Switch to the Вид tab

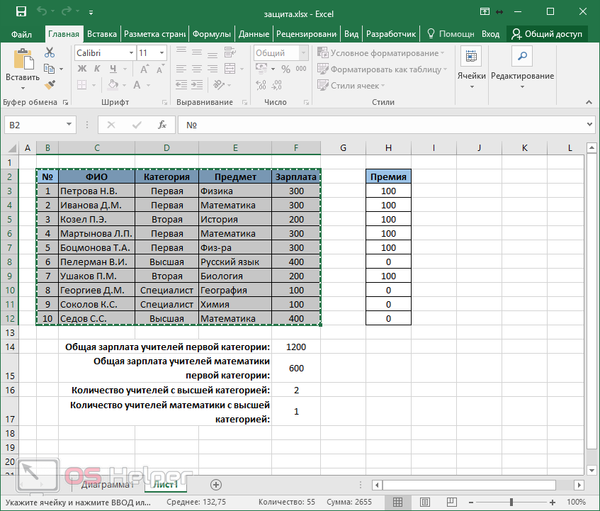pyautogui.click(x=351, y=34)
